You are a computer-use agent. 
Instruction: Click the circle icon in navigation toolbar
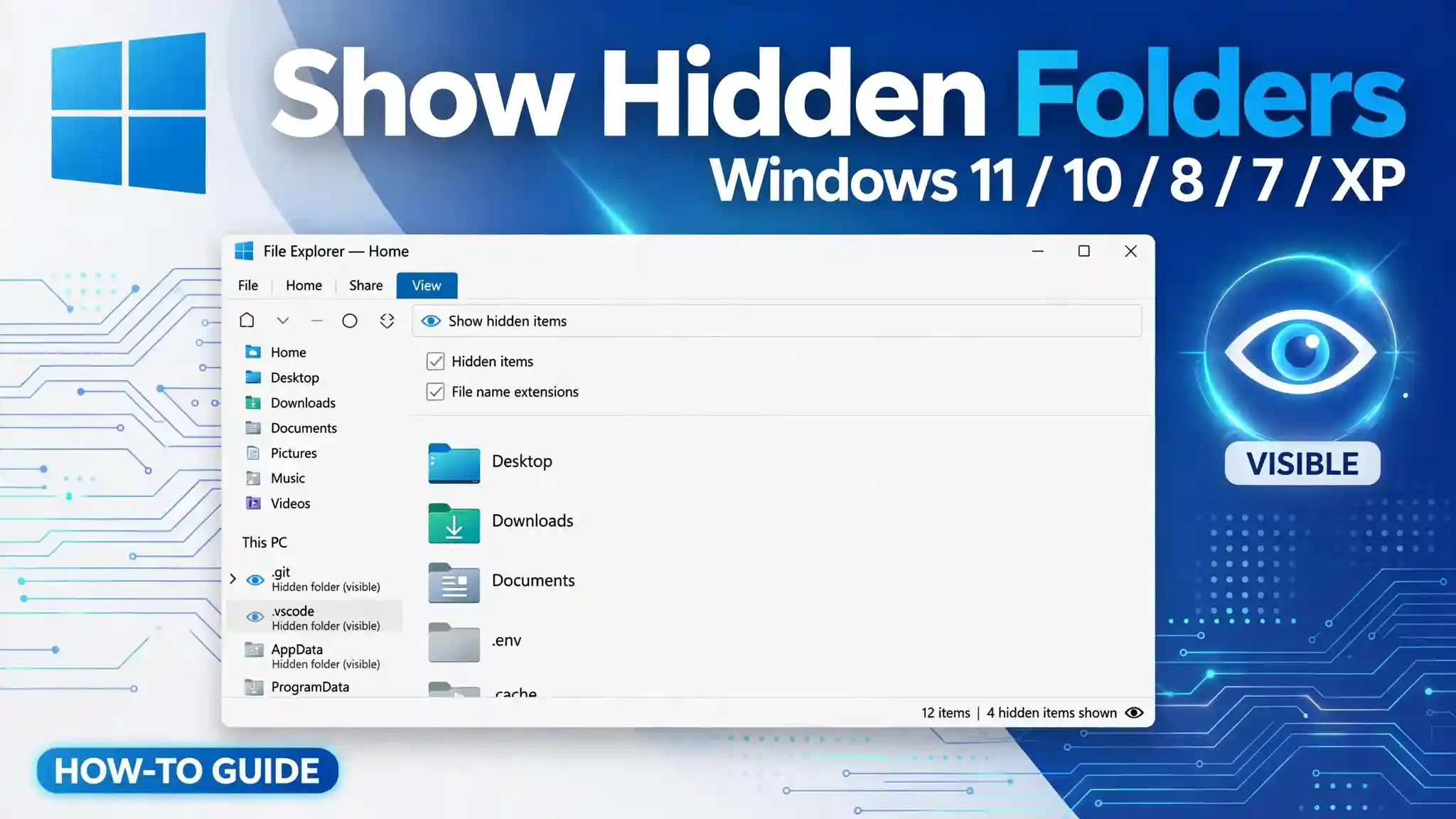pyautogui.click(x=349, y=321)
